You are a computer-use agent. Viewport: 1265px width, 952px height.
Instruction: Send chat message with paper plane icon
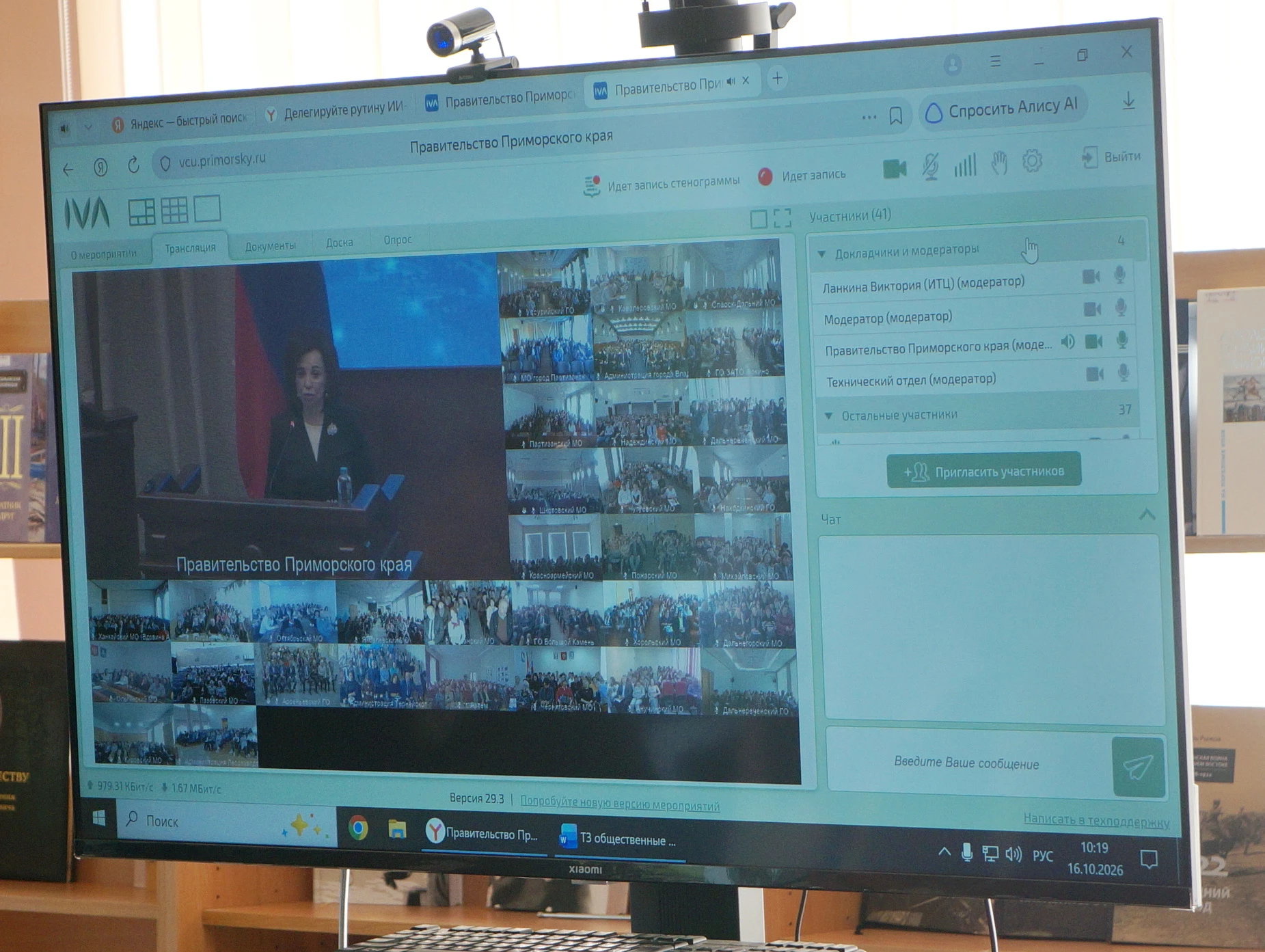(1139, 767)
